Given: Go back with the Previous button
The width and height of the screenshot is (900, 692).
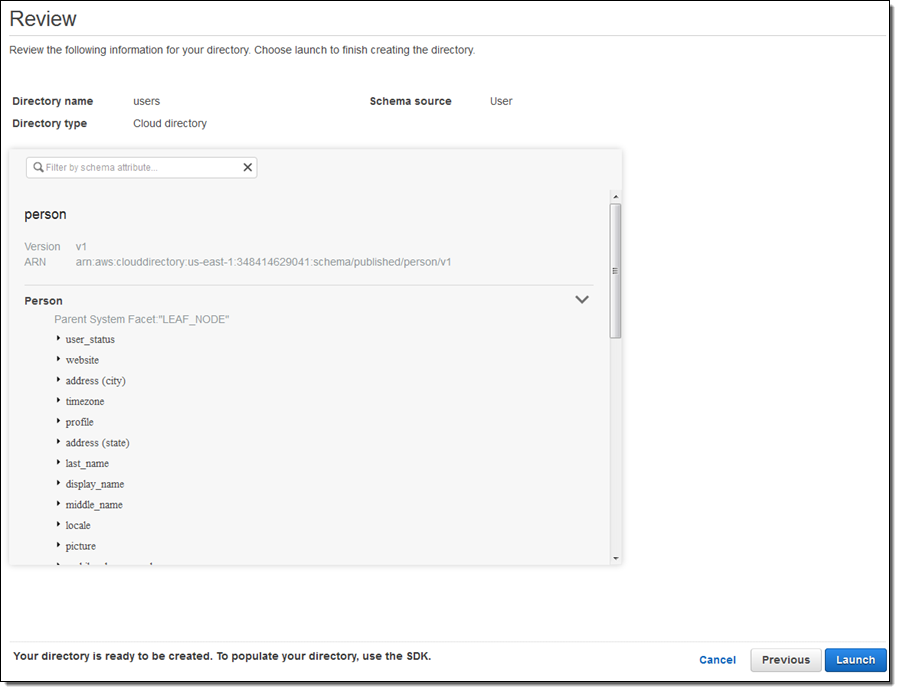Looking at the screenshot, I should 786,660.
